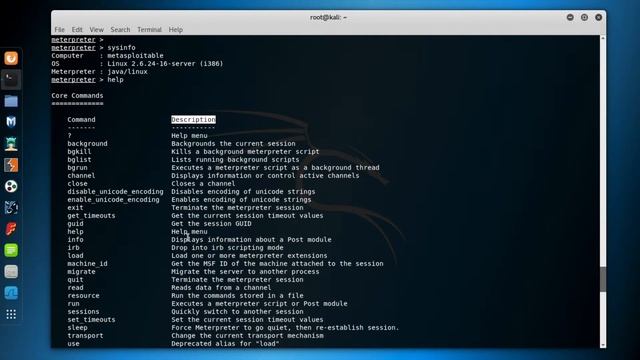Click the bgkill command name
The height and width of the screenshot is (360, 640).
pos(79,151)
